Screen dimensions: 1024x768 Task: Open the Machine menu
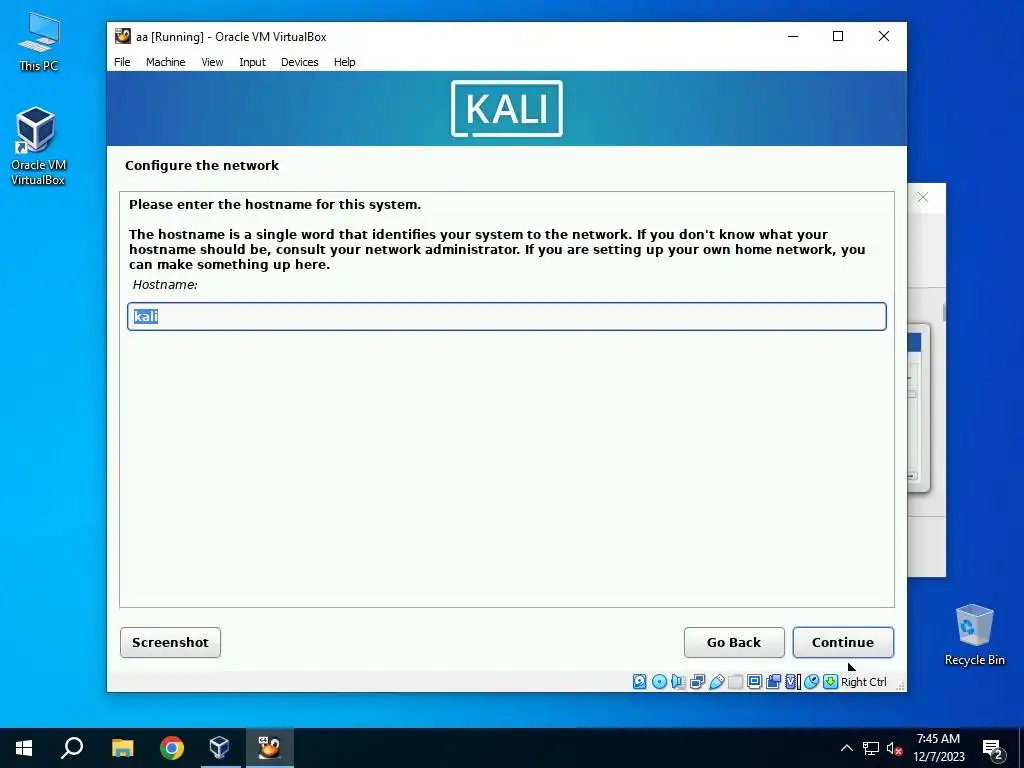tap(165, 62)
